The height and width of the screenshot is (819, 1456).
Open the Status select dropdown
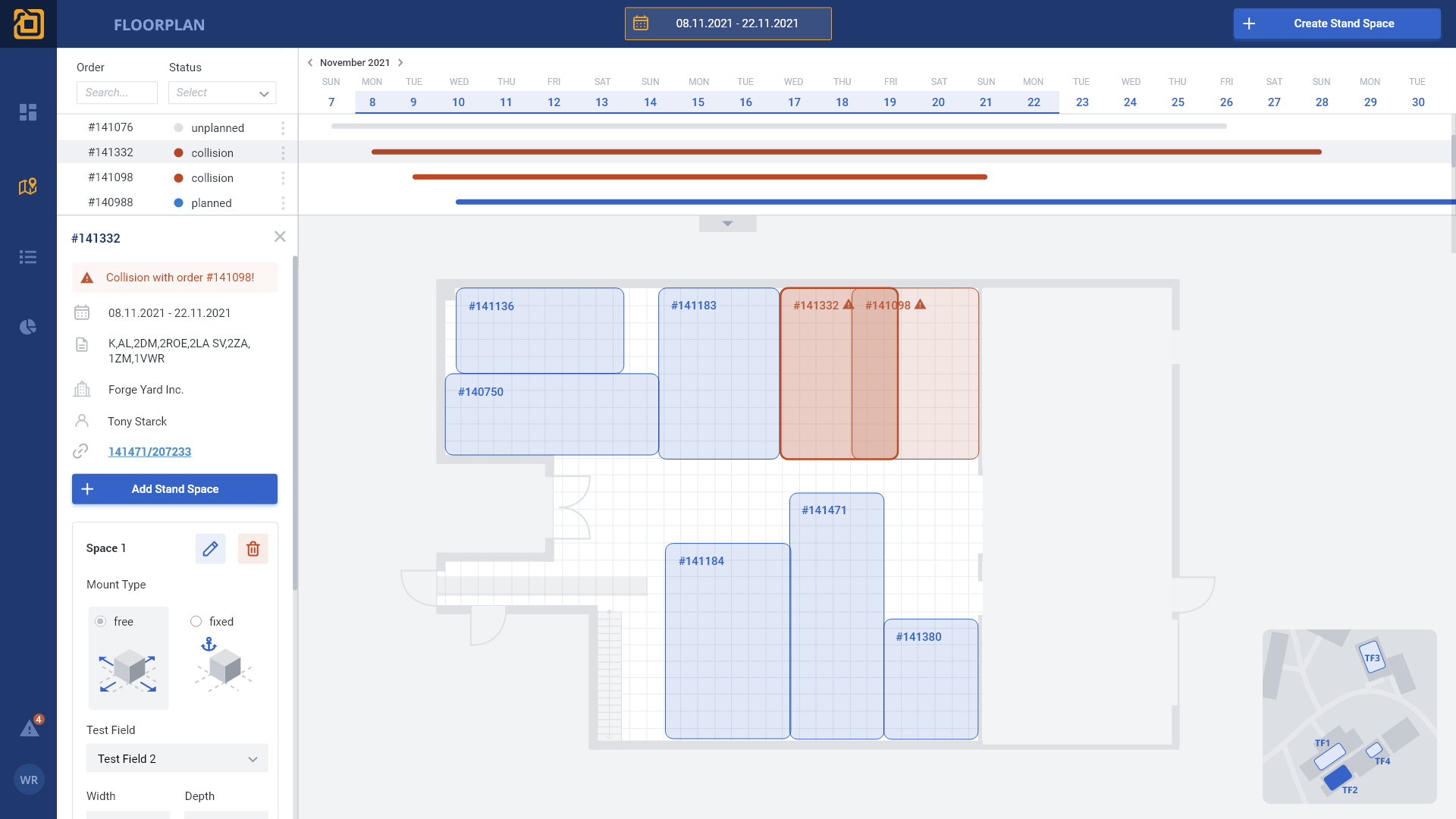222,93
